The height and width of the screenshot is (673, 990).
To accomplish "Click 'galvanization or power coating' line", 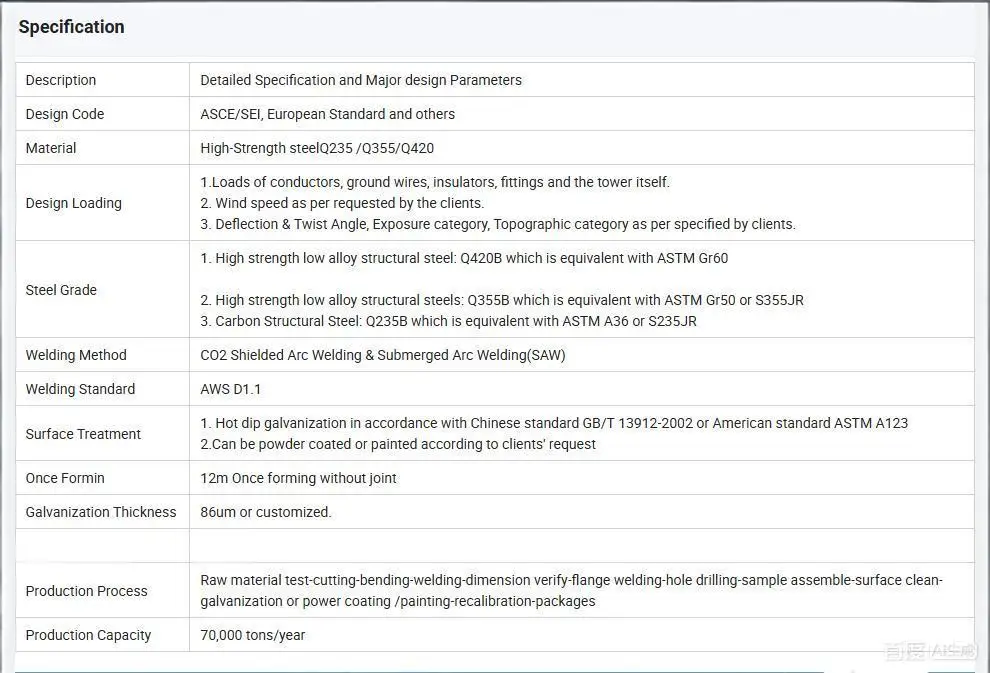I will click(398, 601).
